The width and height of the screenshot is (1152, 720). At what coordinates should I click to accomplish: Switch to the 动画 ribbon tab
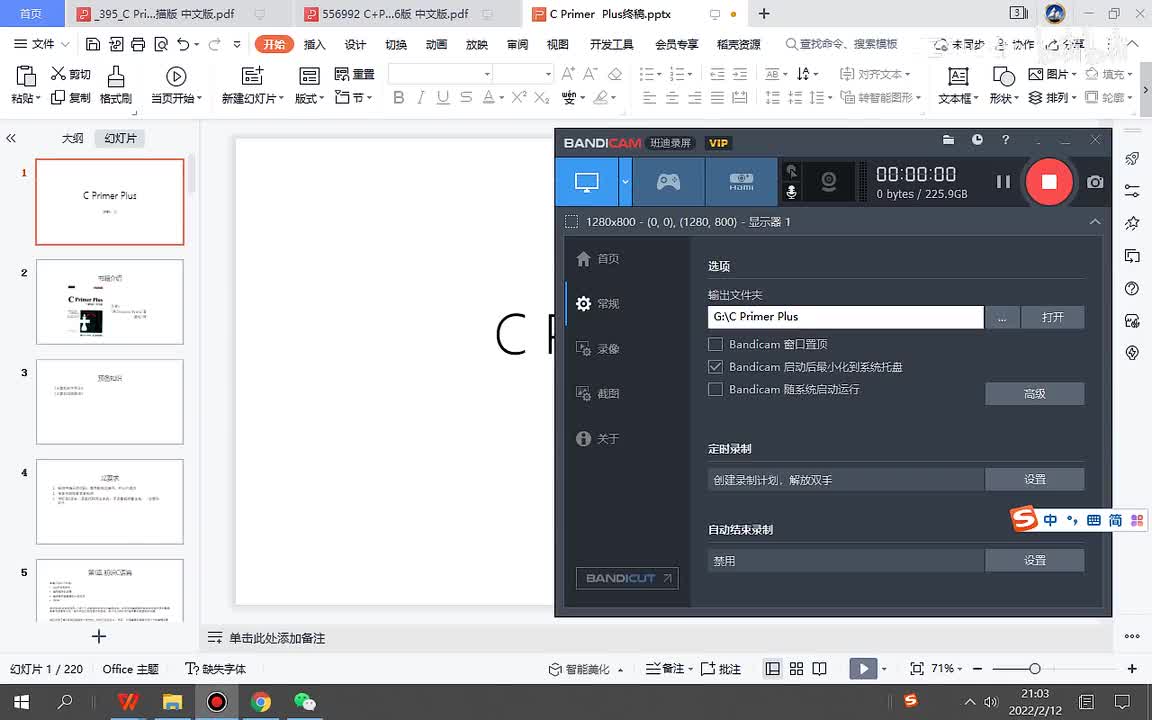(436, 45)
